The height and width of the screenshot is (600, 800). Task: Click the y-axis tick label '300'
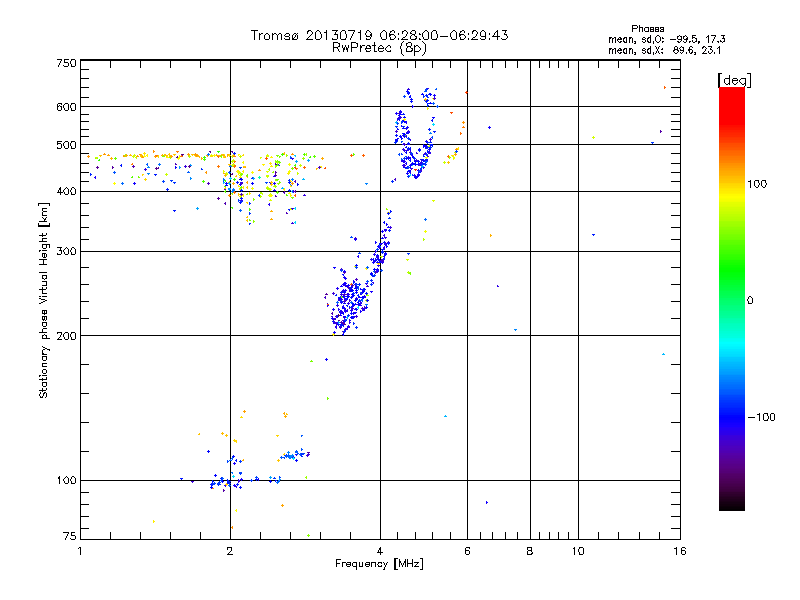[66, 251]
